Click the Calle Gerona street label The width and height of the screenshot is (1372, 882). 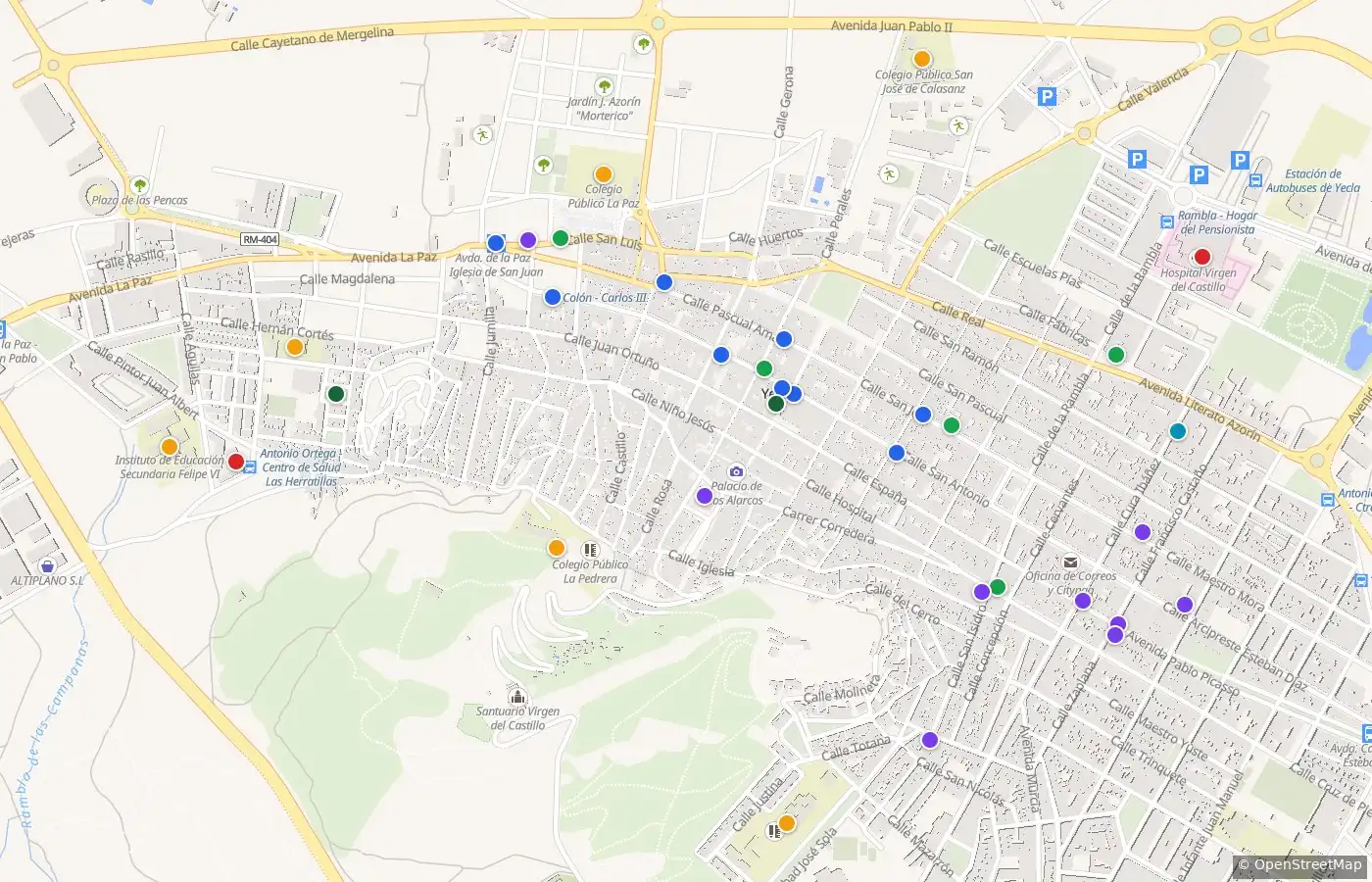(784, 102)
